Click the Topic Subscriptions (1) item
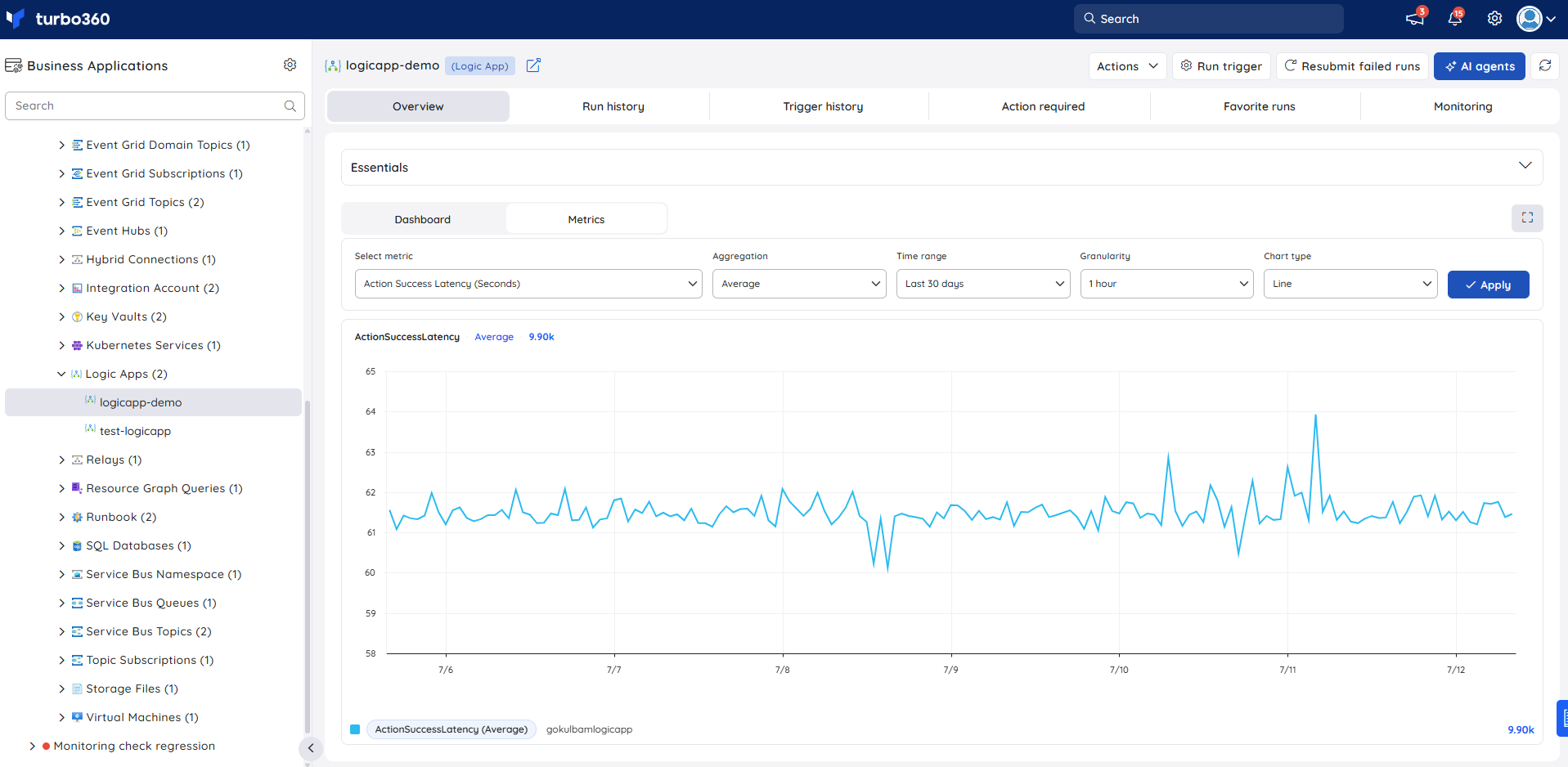Viewport: 1568px width, 767px height. point(150,660)
